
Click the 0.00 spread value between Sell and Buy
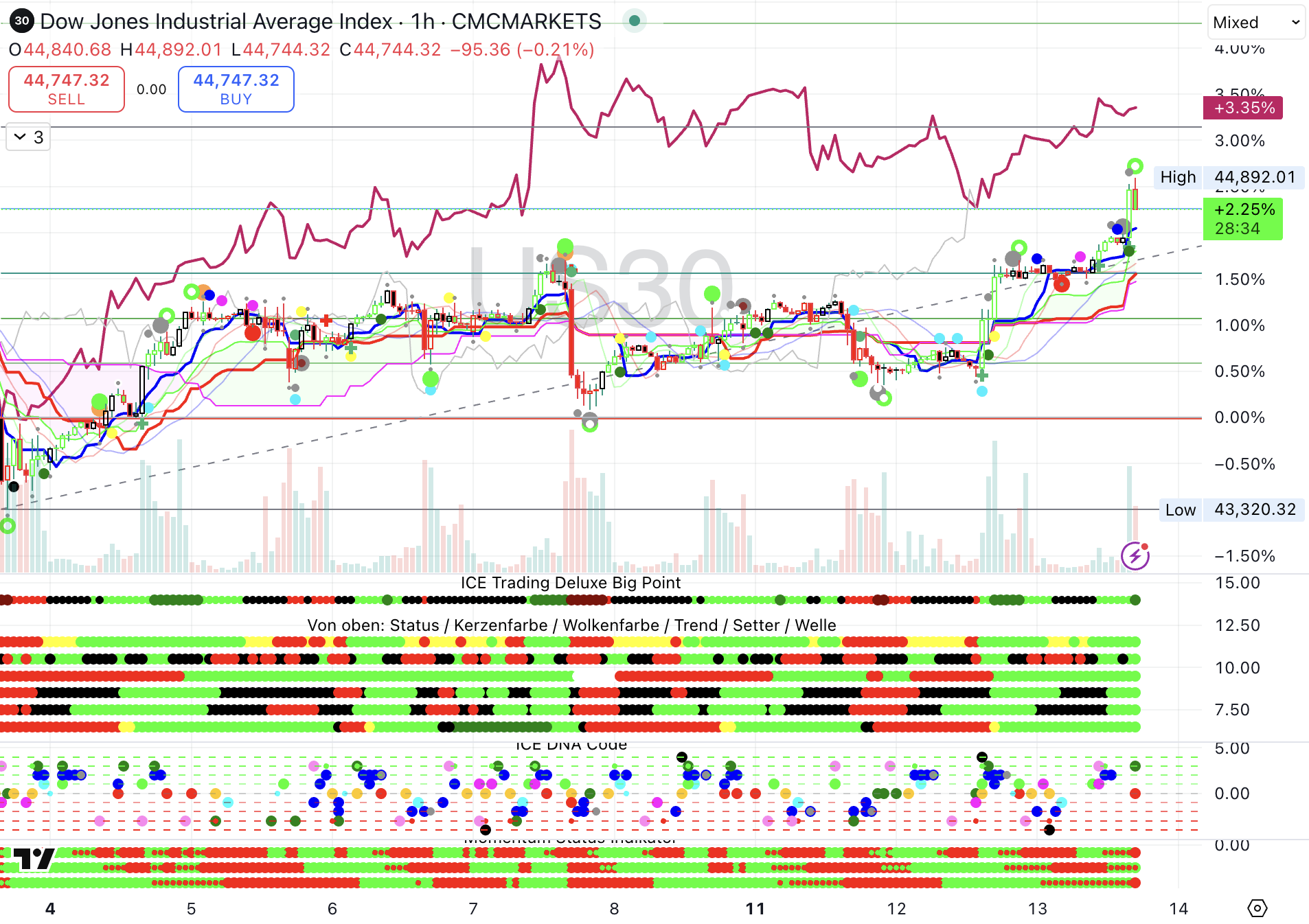coord(151,89)
